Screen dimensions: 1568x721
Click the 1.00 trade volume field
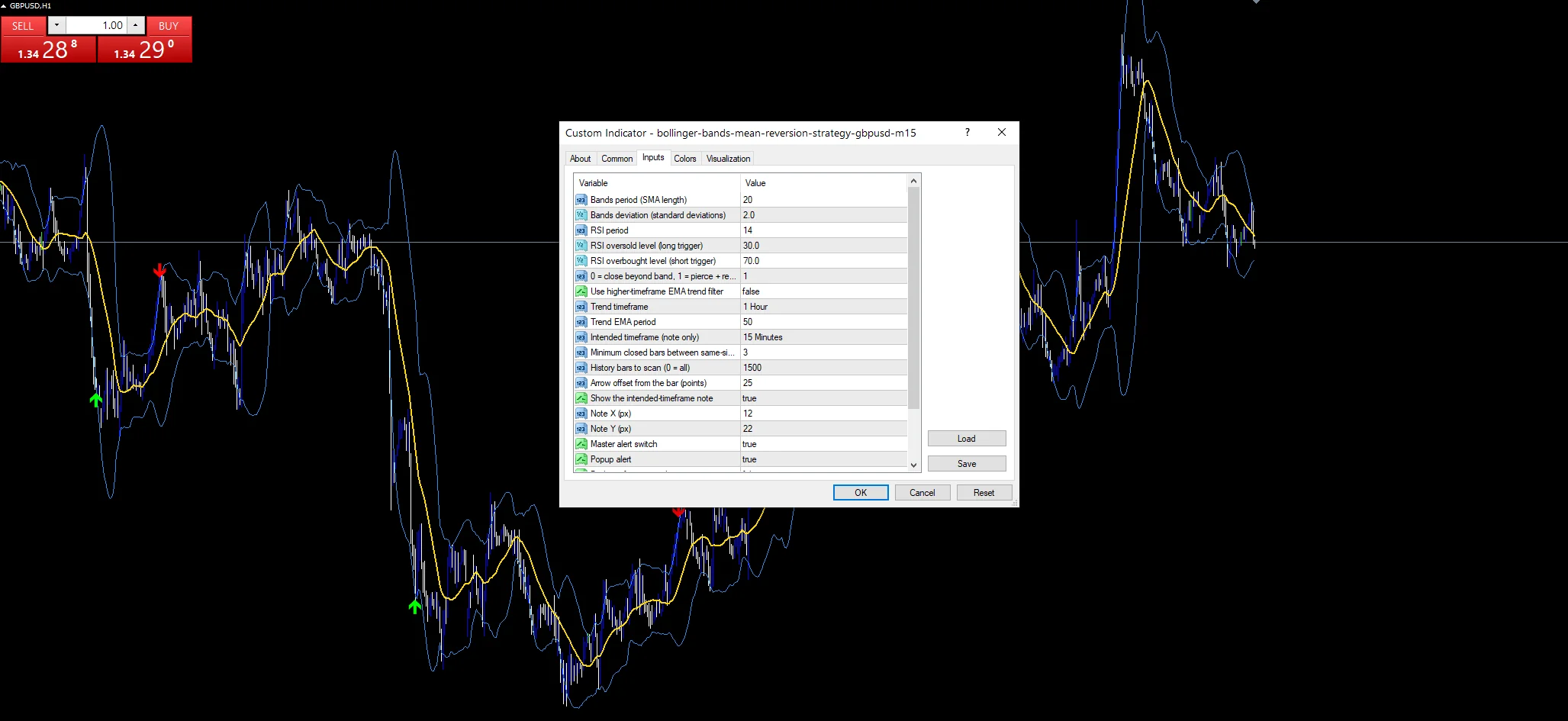(96, 25)
